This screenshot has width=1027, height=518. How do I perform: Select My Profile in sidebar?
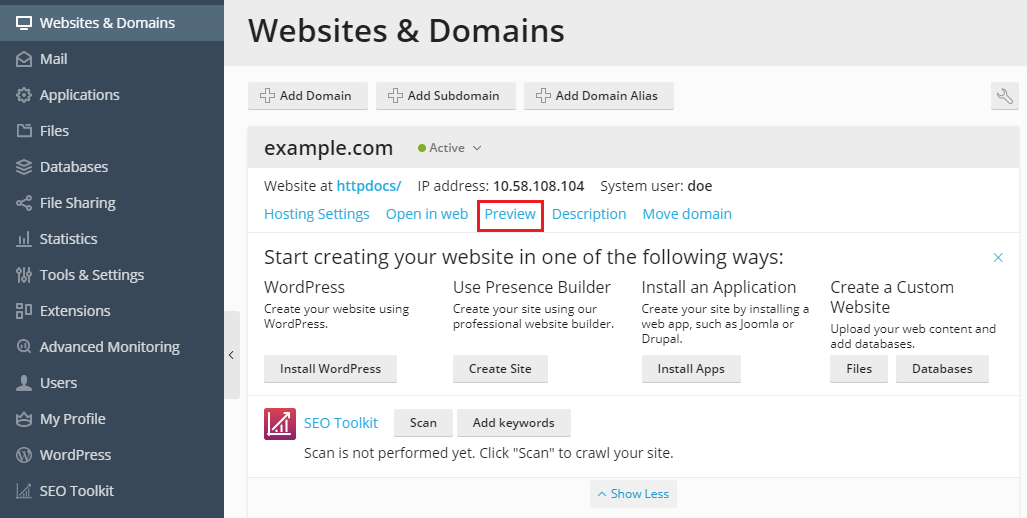112,419
